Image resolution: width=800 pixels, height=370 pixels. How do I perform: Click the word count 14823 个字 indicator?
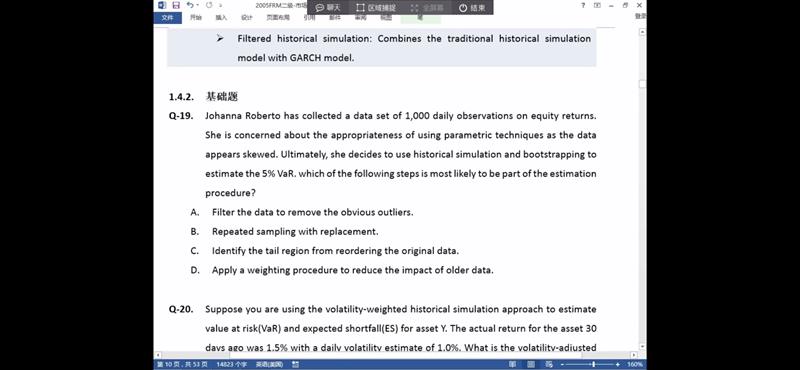[232, 364]
